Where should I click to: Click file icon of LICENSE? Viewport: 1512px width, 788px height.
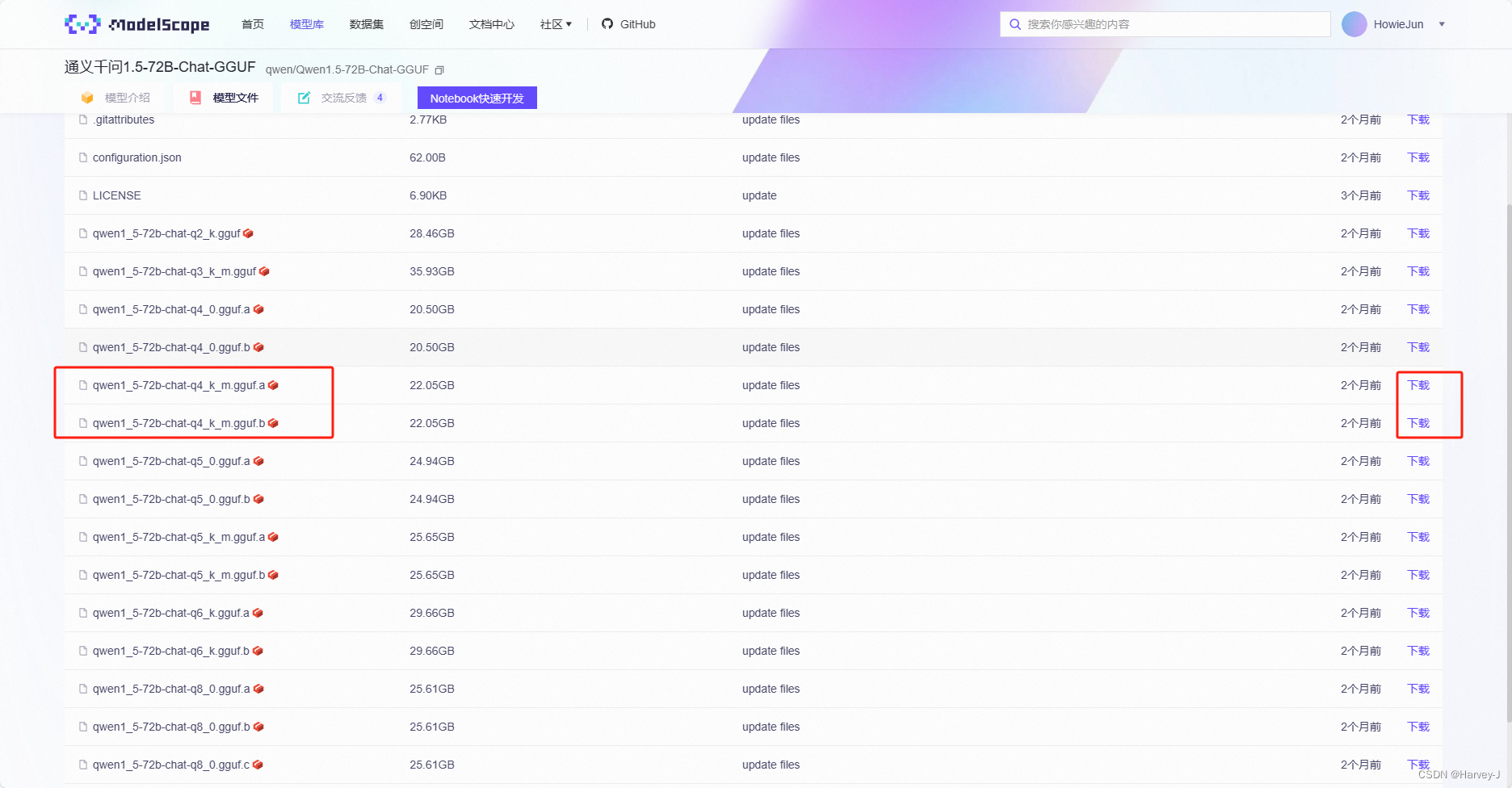pos(83,195)
